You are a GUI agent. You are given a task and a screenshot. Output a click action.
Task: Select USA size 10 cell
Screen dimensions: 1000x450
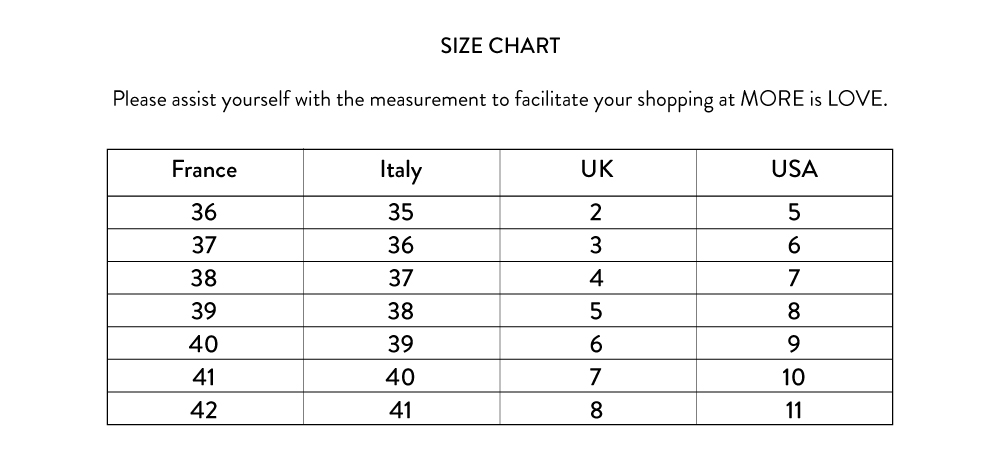point(794,377)
